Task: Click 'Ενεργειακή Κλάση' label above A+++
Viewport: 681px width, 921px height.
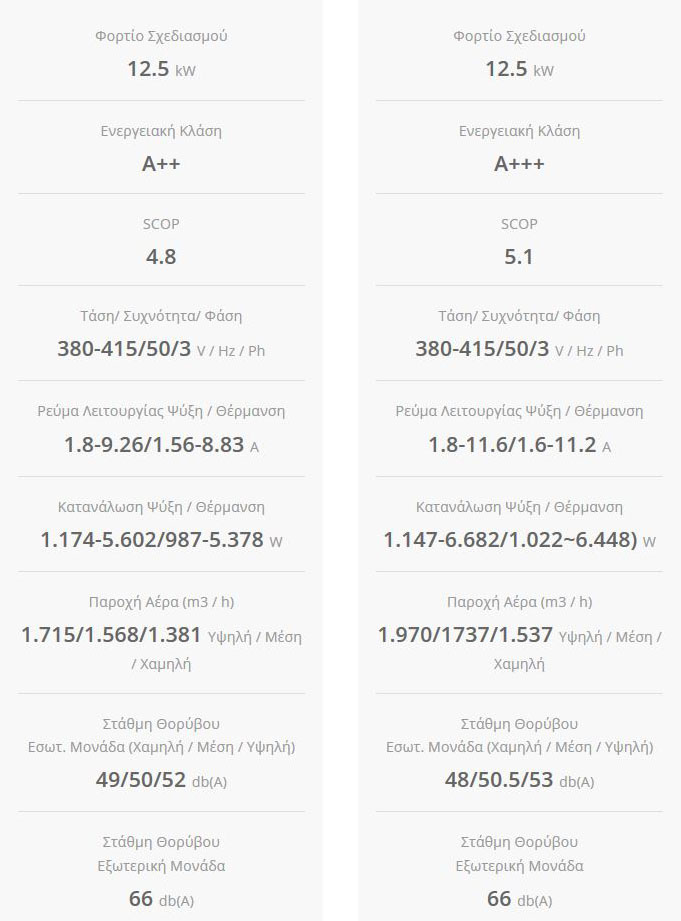Action: click(519, 131)
